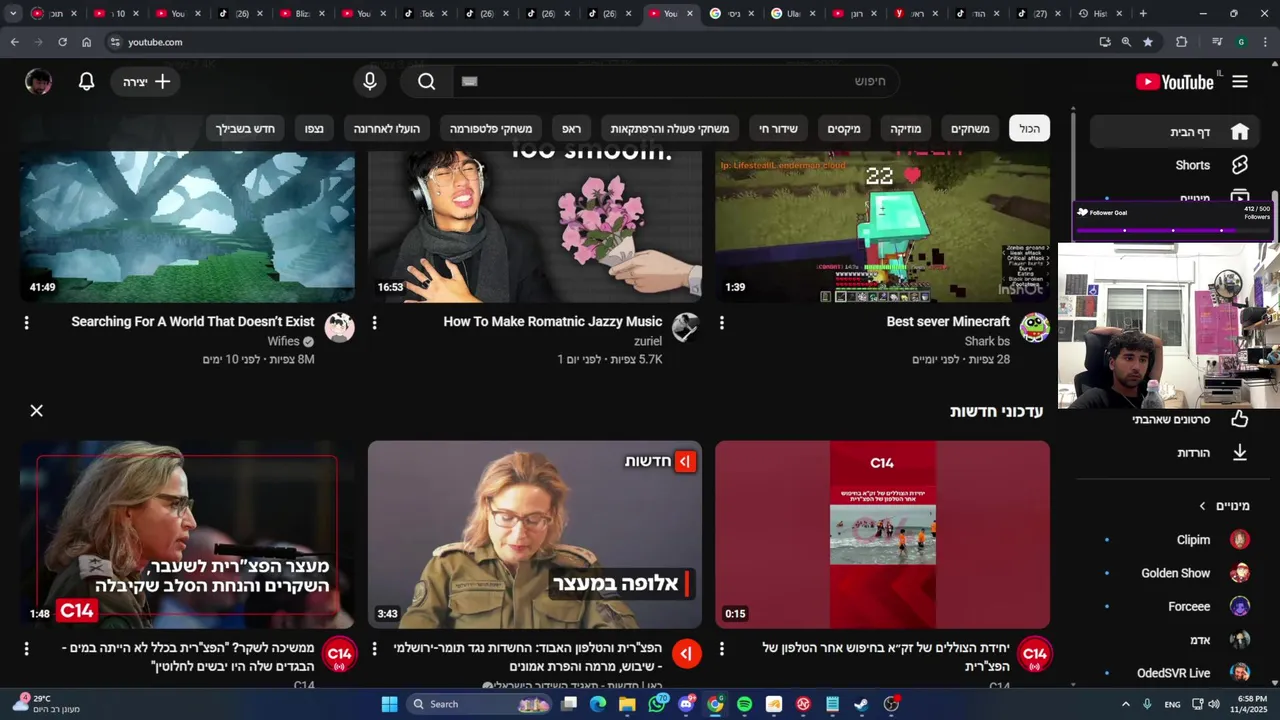Select the חדש בשבילך filter chip
The width and height of the screenshot is (1280, 720).
[x=245, y=129]
